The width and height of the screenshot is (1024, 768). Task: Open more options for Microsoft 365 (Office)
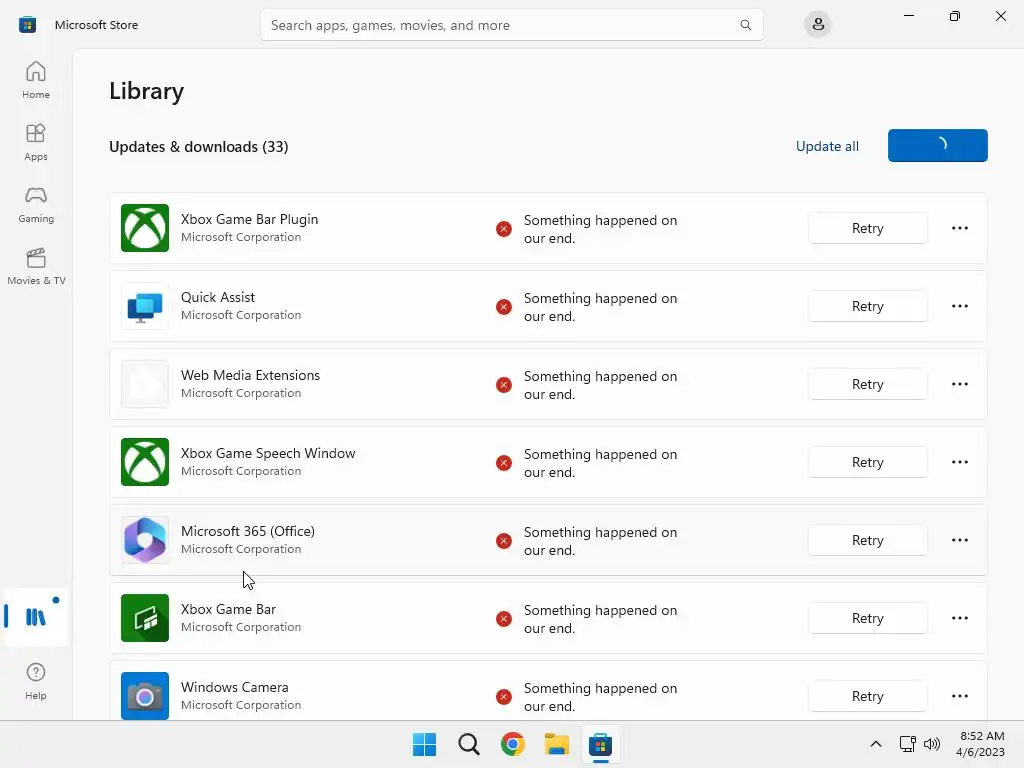coord(959,540)
